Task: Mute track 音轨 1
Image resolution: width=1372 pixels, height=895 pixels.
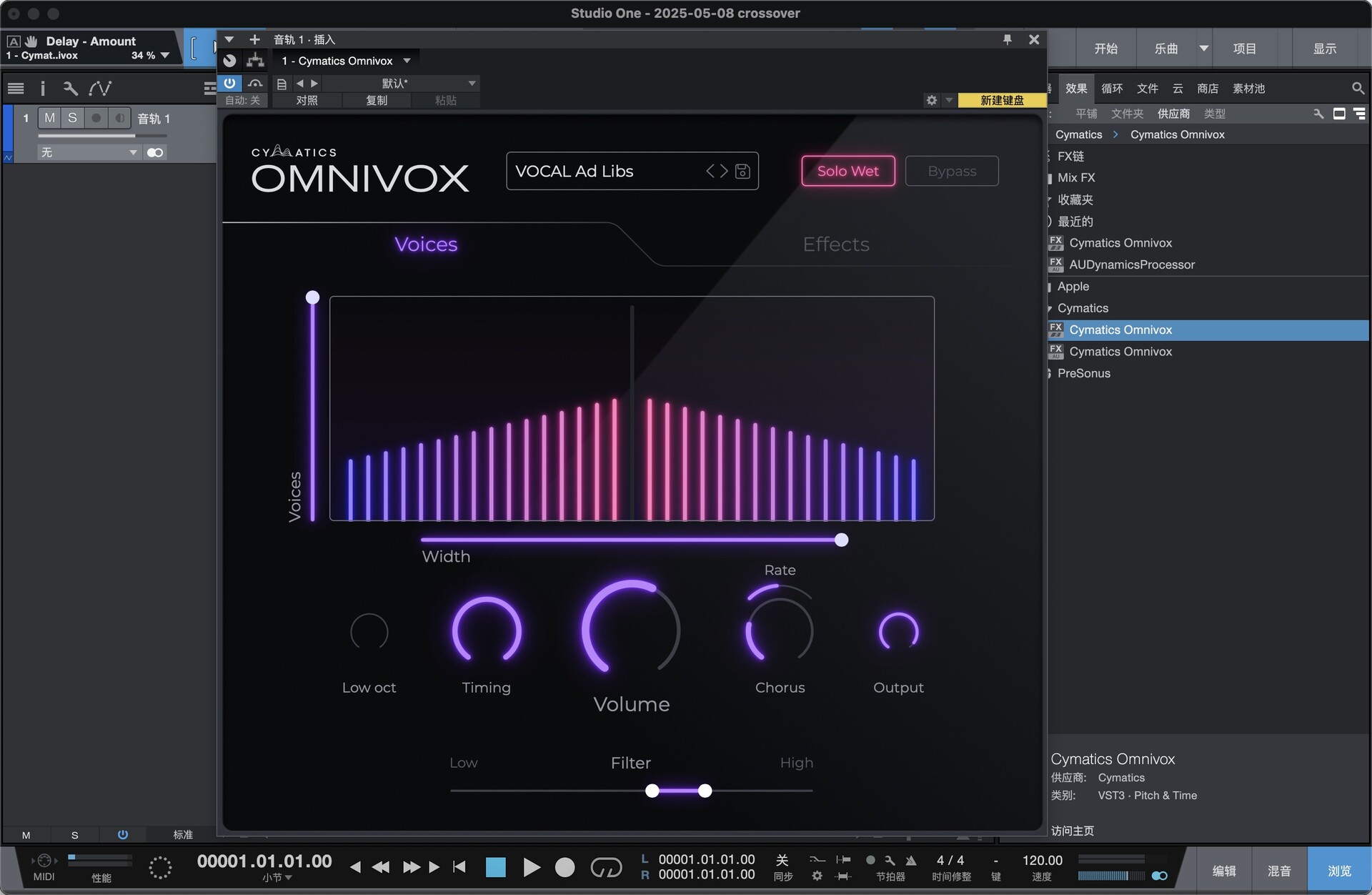Action: [49, 118]
